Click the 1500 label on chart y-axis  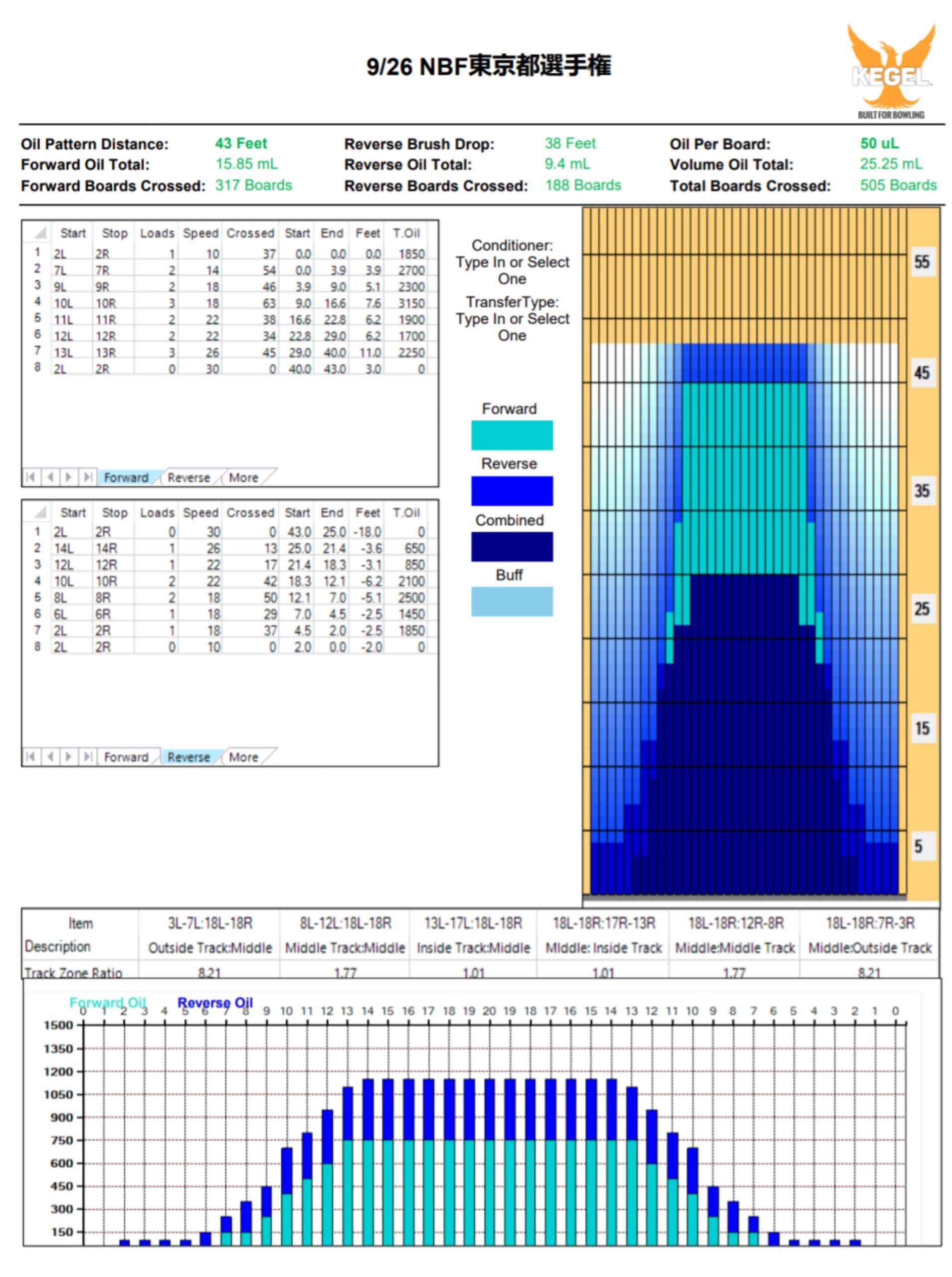(x=59, y=1025)
